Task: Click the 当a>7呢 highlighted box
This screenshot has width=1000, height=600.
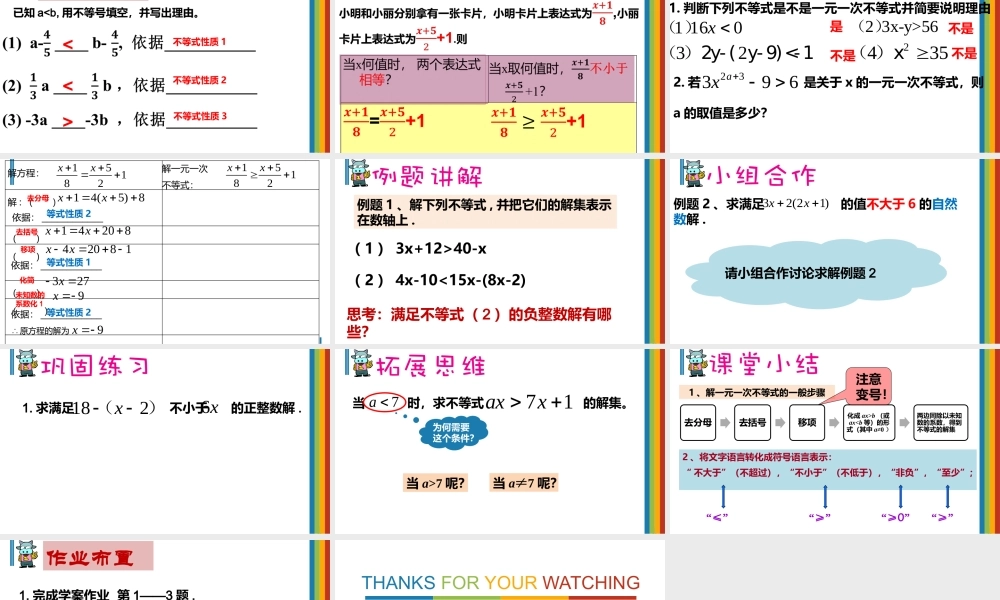Action: [x=435, y=483]
